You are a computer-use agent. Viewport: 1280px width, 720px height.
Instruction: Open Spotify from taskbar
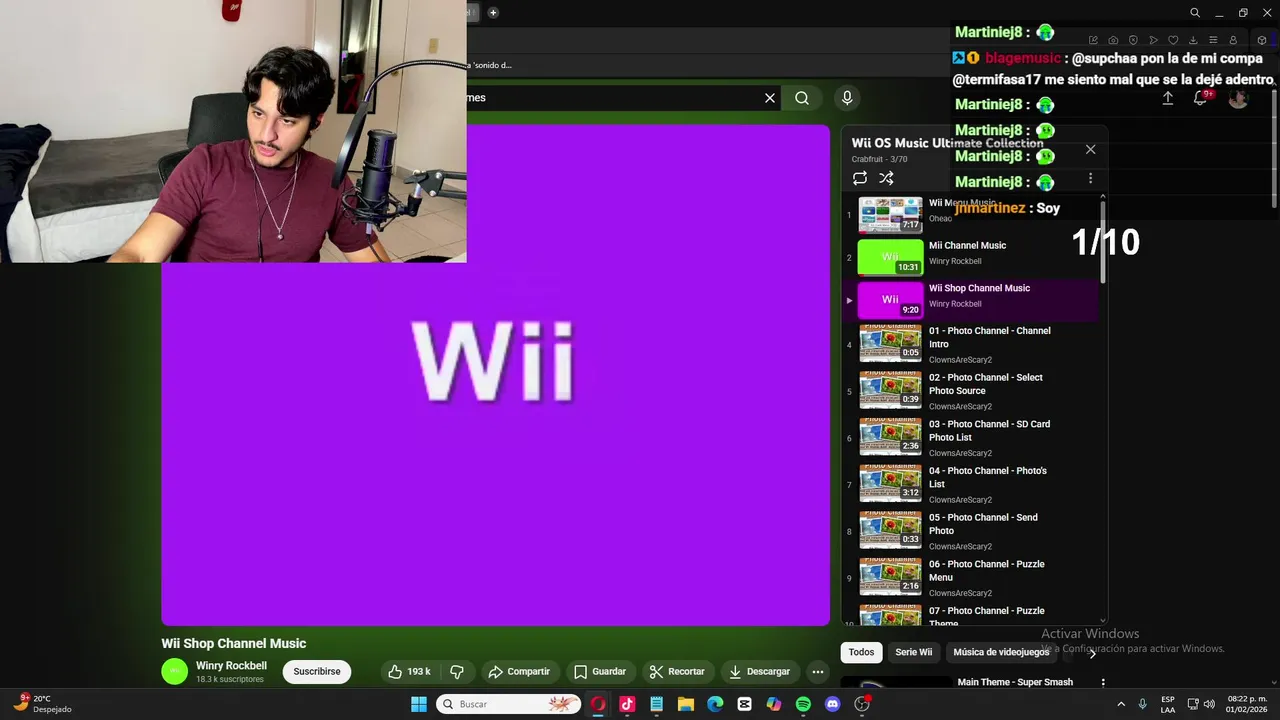(803, 704)
